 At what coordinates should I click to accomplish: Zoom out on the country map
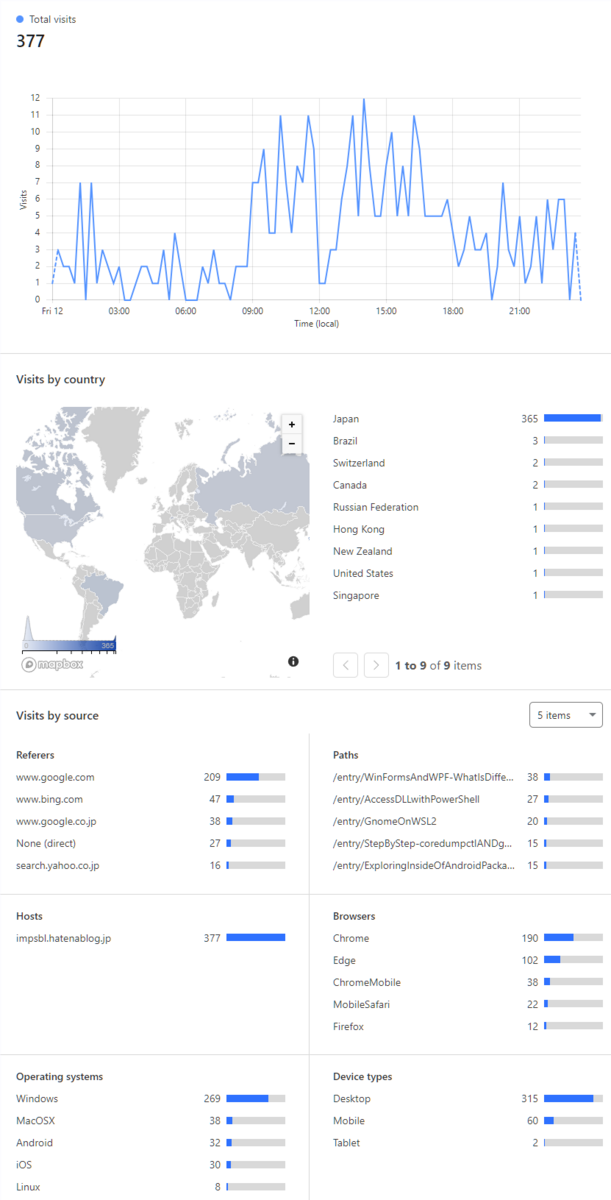(292, 444)
